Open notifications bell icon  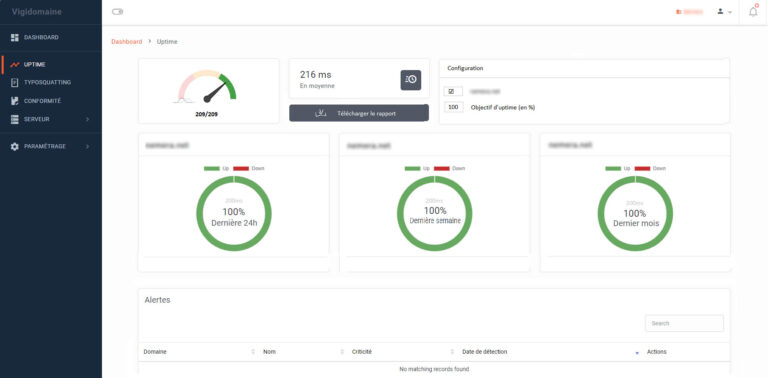coord(753,12)
